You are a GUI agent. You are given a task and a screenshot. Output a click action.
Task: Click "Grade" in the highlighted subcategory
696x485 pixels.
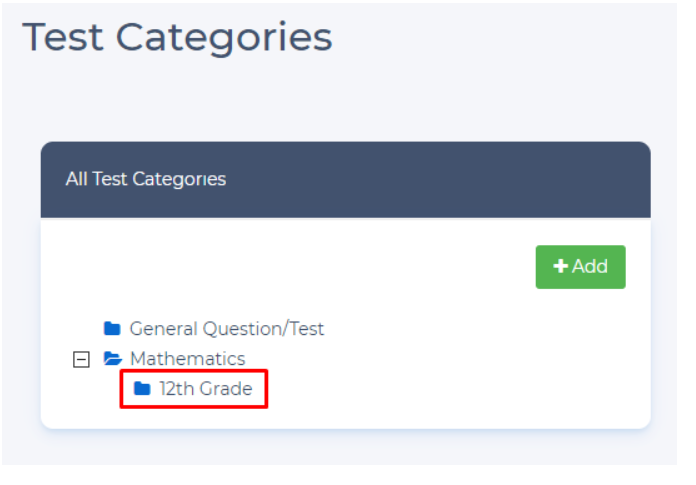225,389
